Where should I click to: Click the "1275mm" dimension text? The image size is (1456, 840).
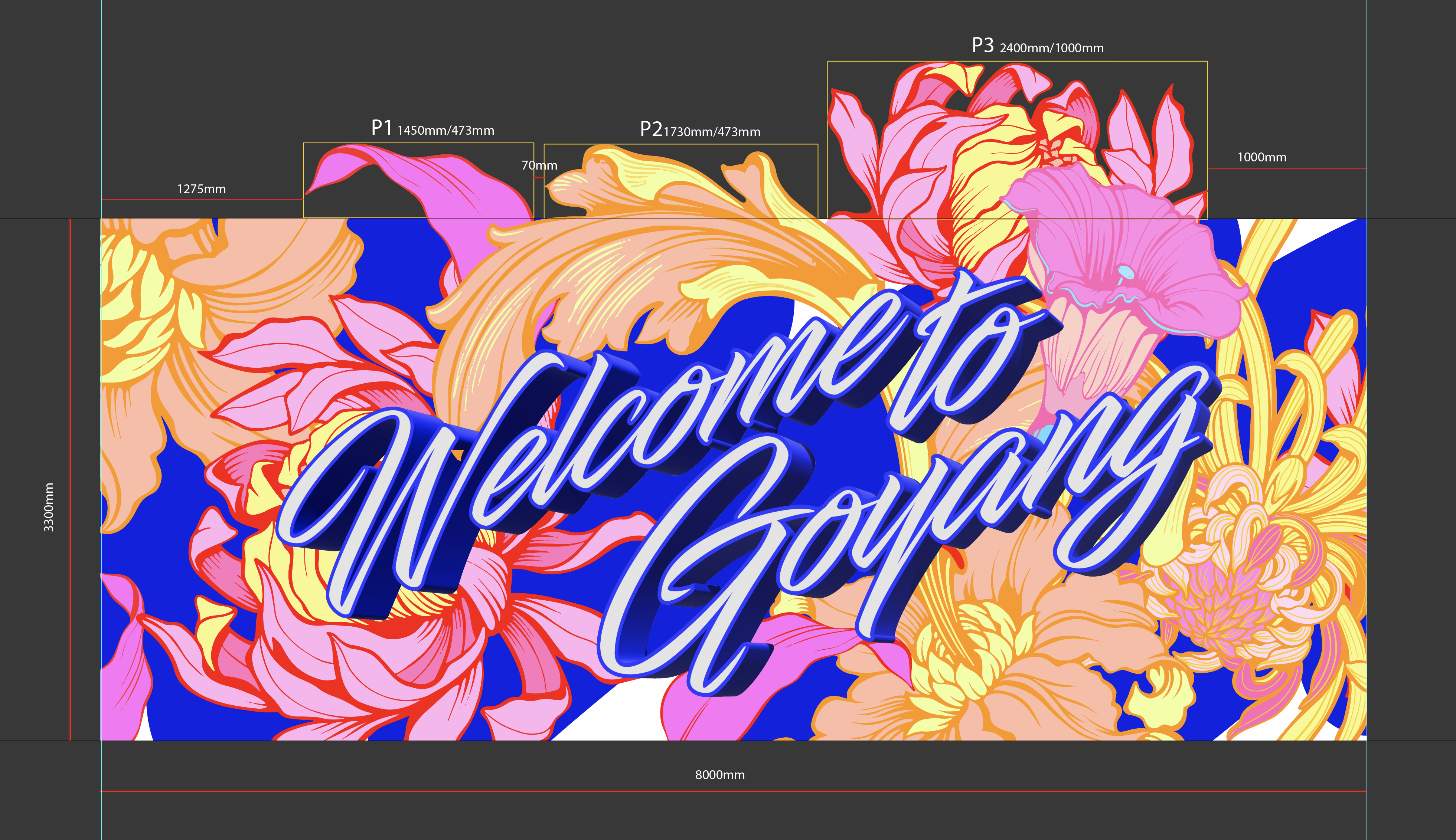(202, 189)
